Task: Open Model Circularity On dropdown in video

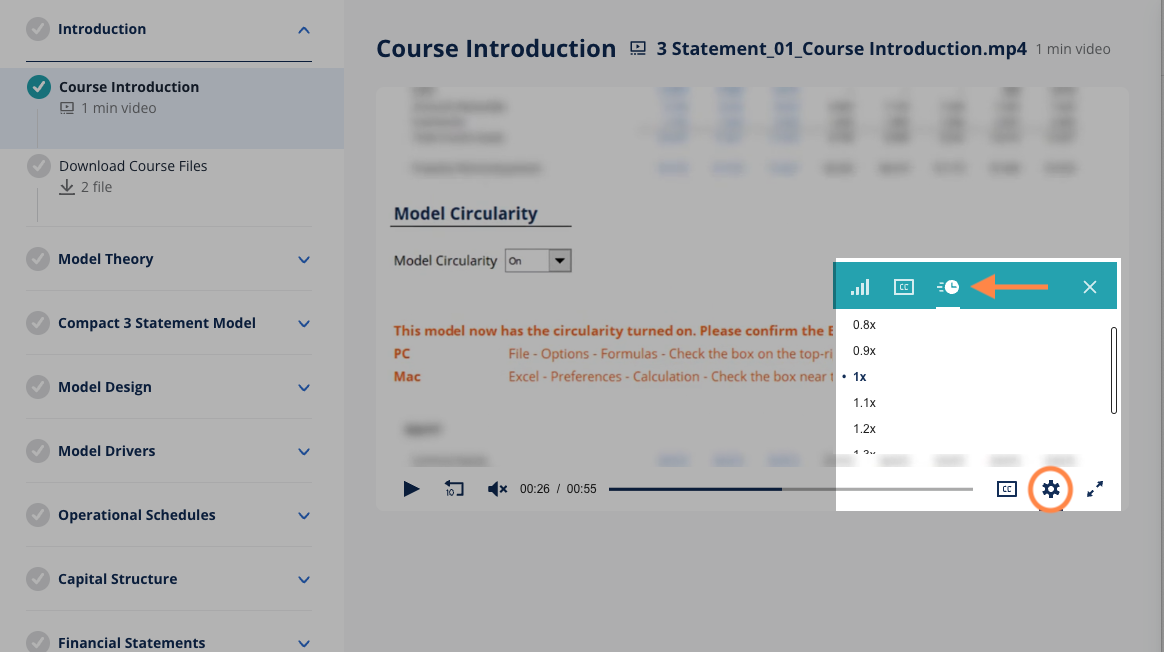Action: pos(538,261)
